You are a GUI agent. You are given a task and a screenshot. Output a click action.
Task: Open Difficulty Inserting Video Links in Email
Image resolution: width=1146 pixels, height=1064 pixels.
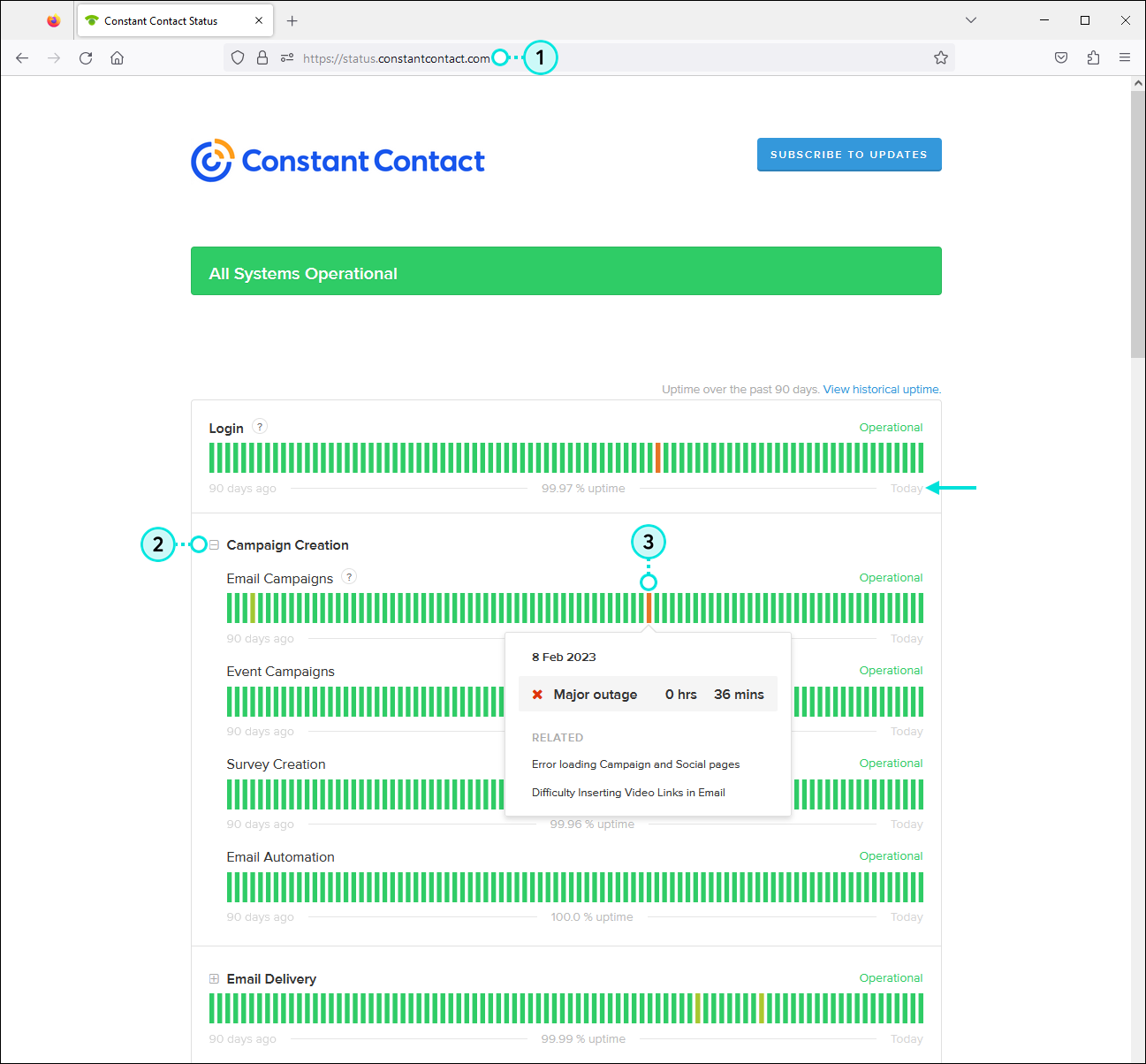coord(628,793)
